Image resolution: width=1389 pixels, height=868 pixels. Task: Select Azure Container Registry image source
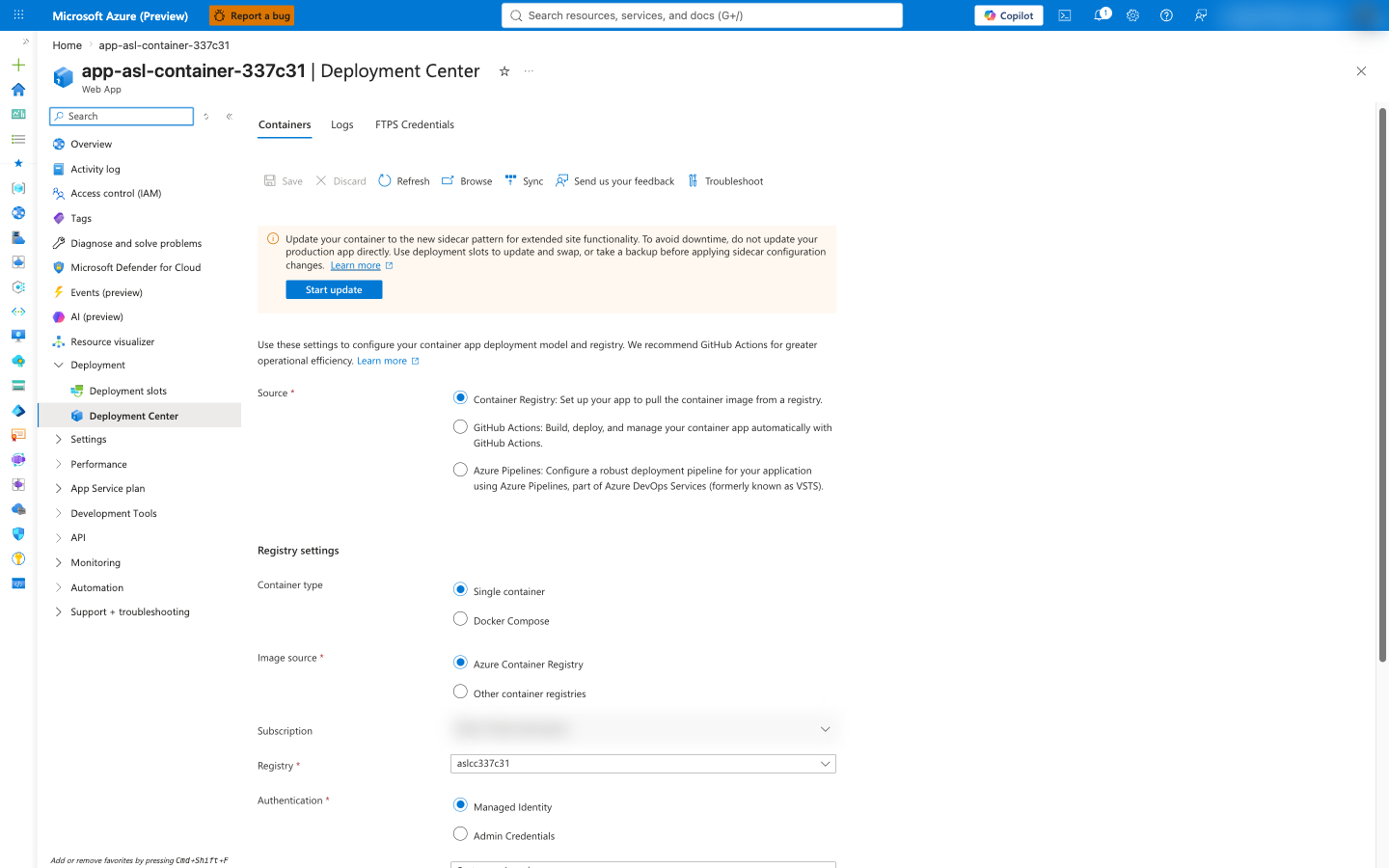(x=460, y=663)
